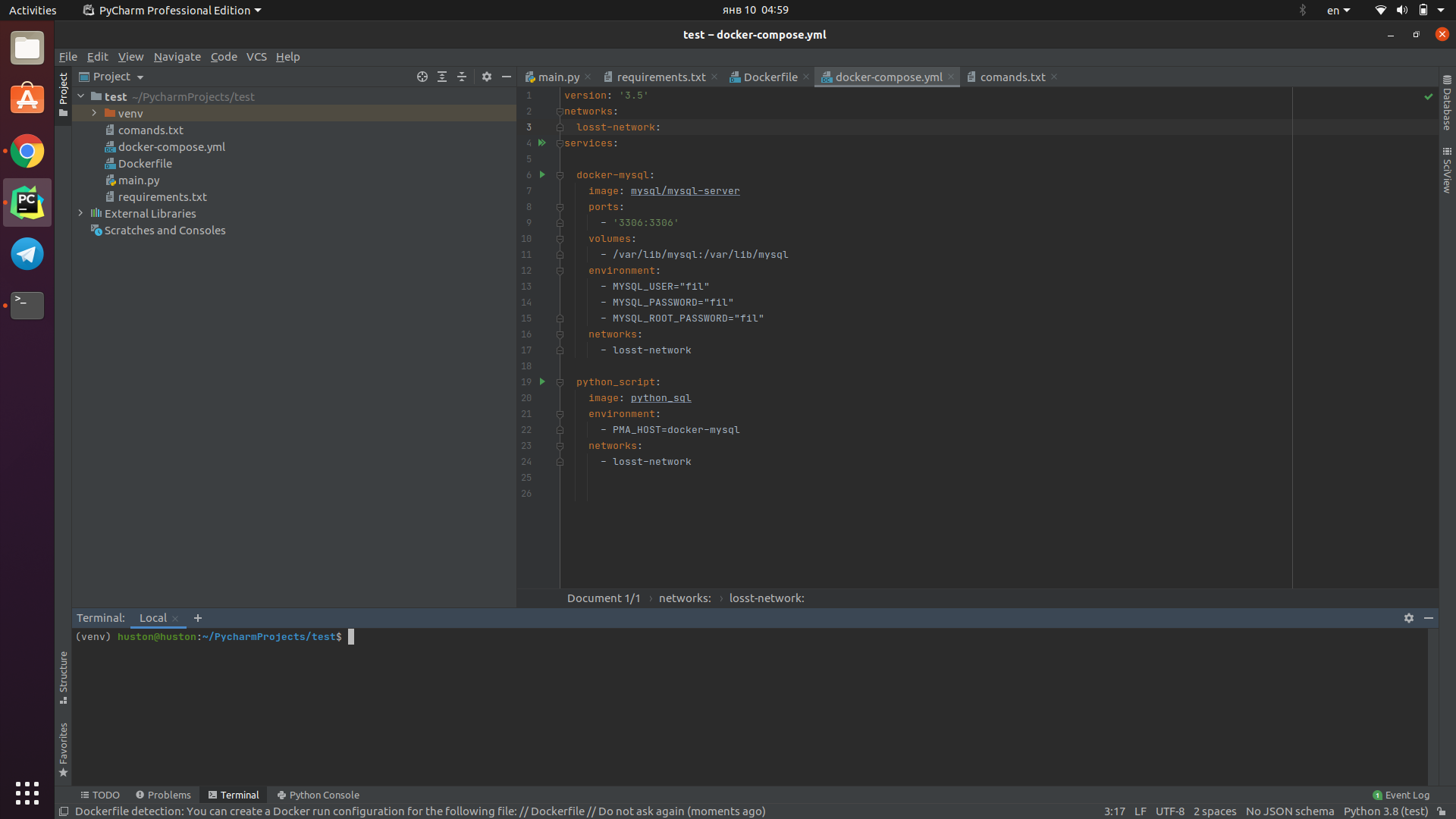Fold the docker-mysql block at line 6
This screenshot has width=1456, height=819.
click(560, 175)
